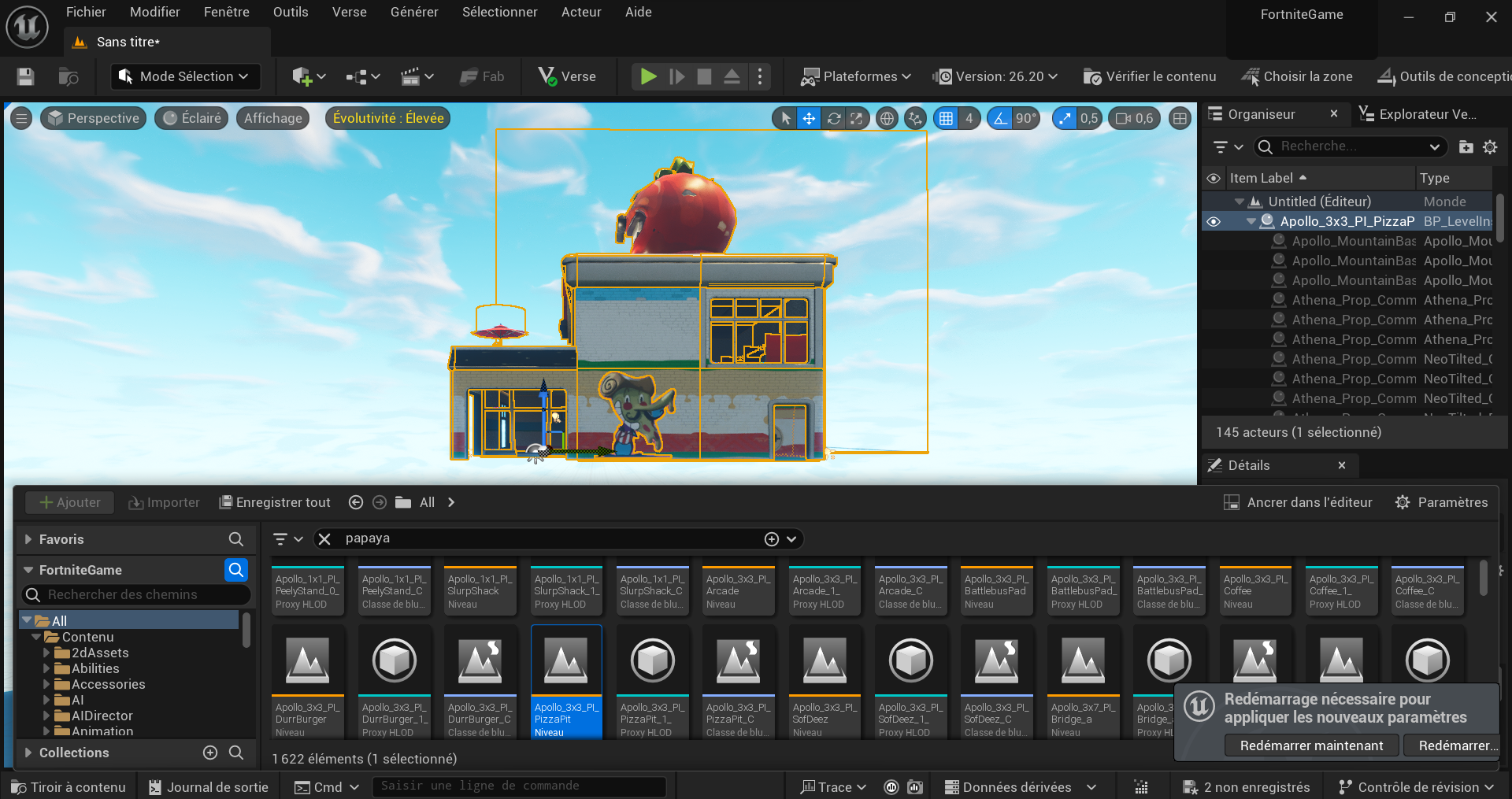
Task: Open the Browse content icon in toolbar
Action: point(69,76)
